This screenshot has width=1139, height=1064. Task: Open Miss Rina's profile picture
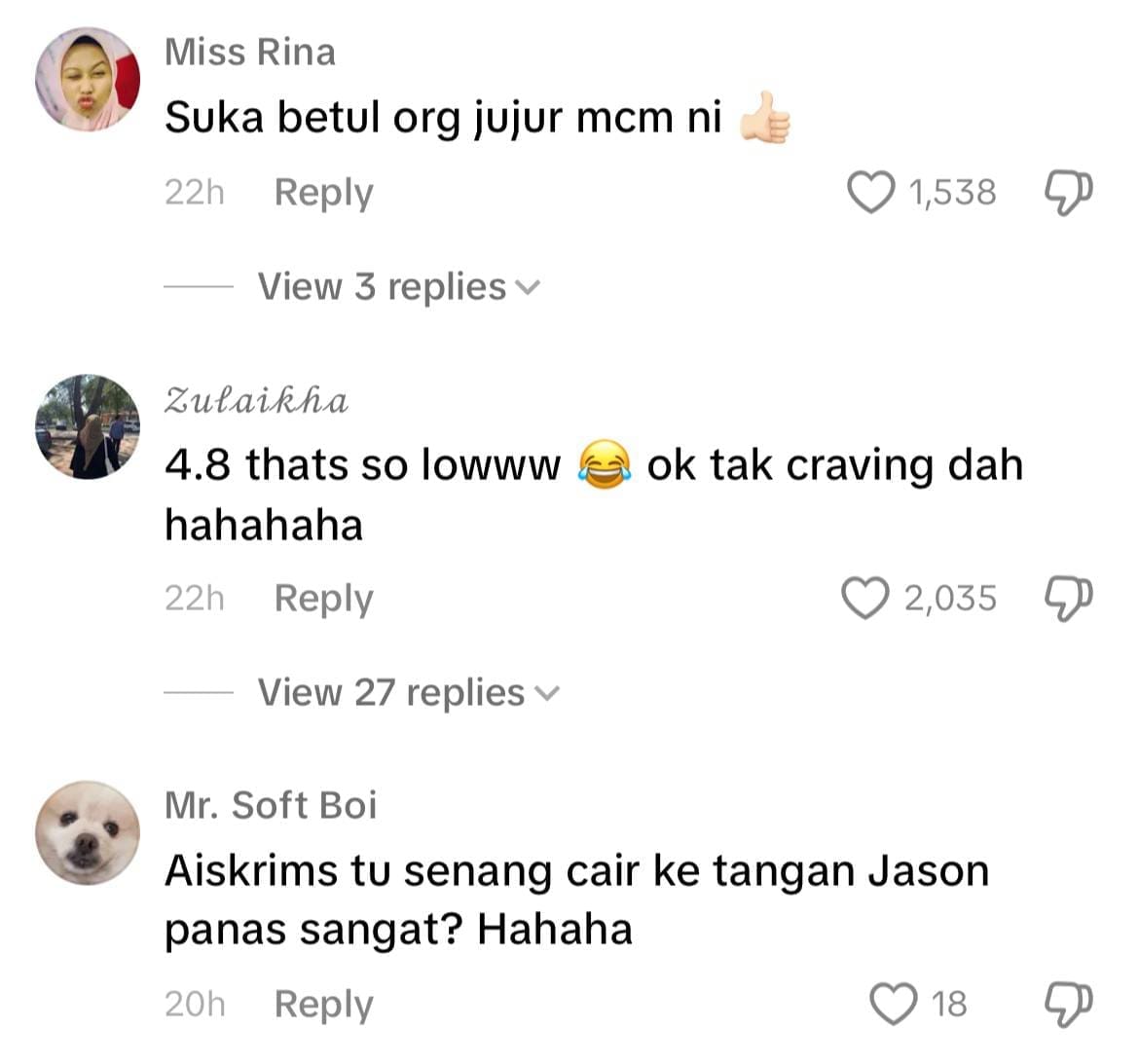(88, 80)
